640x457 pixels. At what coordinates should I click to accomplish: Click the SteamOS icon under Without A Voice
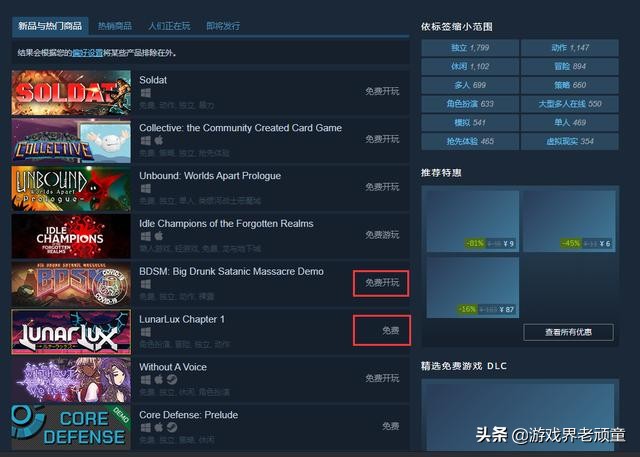pyautogui.click(x=172, y=380)
